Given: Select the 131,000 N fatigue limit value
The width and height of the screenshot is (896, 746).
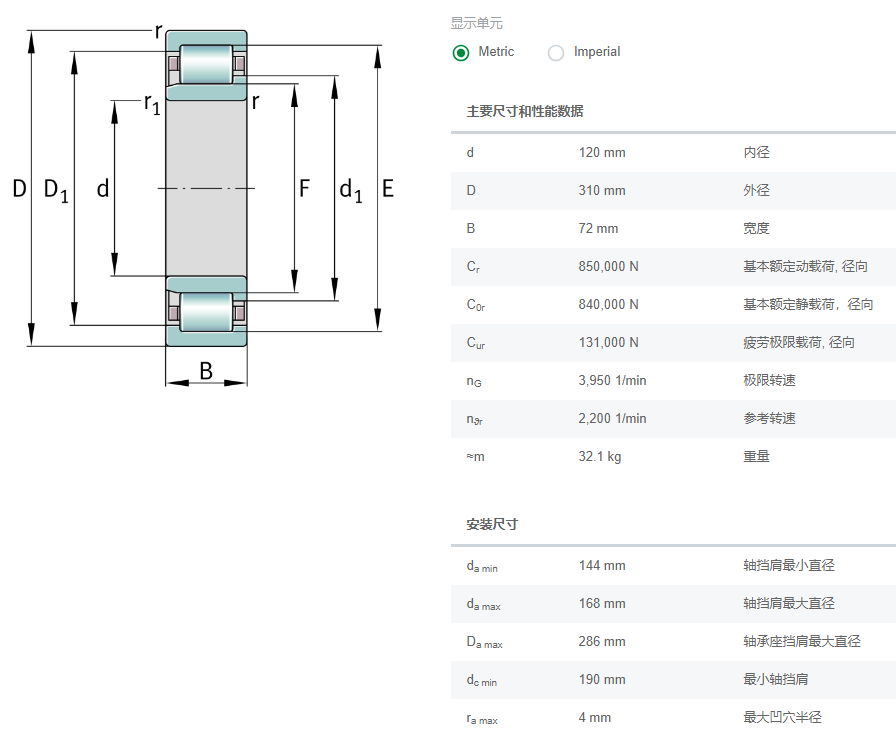Looking at the screenshot, I should (608, 343).
